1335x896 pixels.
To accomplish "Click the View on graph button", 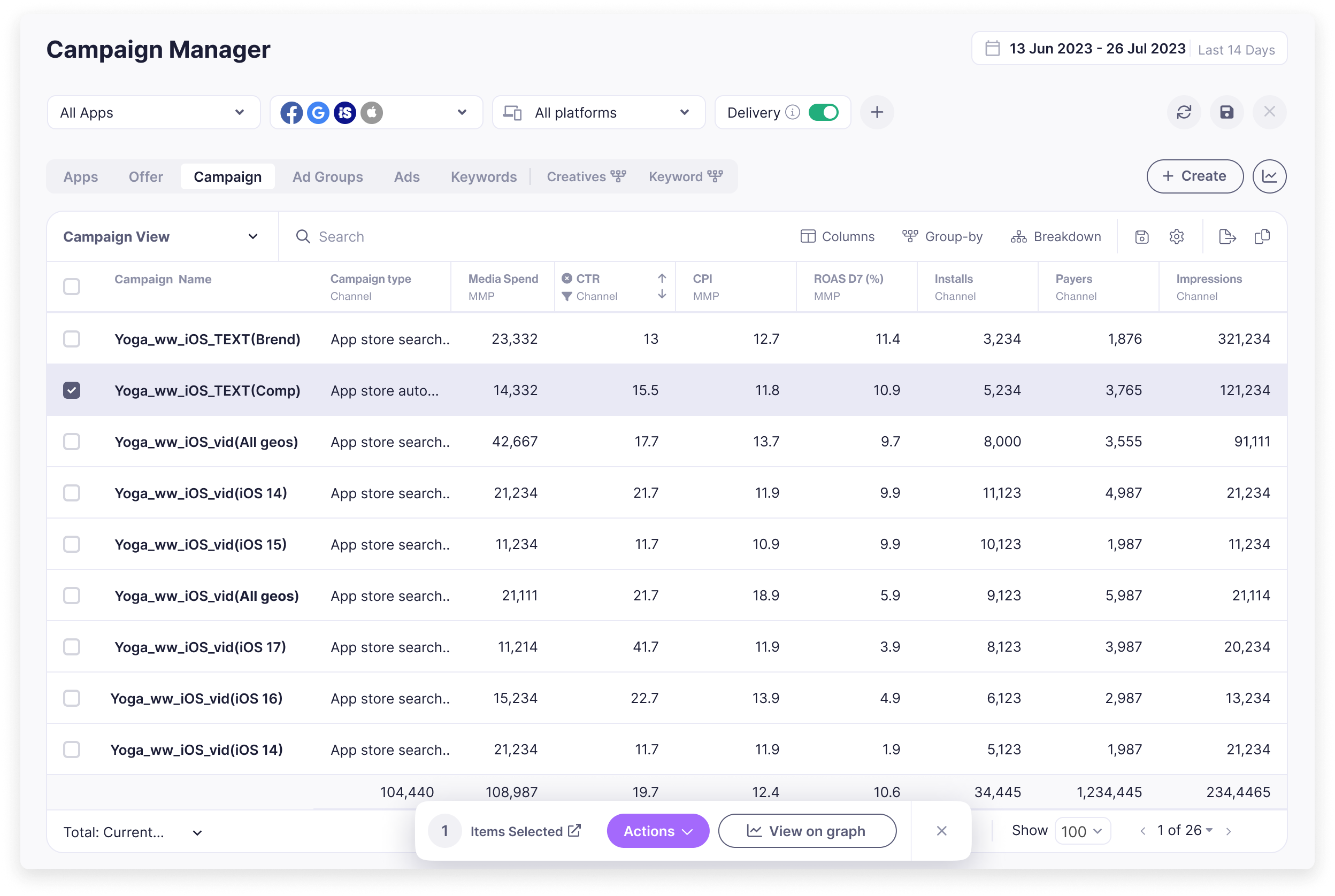I will click(807, 831).
